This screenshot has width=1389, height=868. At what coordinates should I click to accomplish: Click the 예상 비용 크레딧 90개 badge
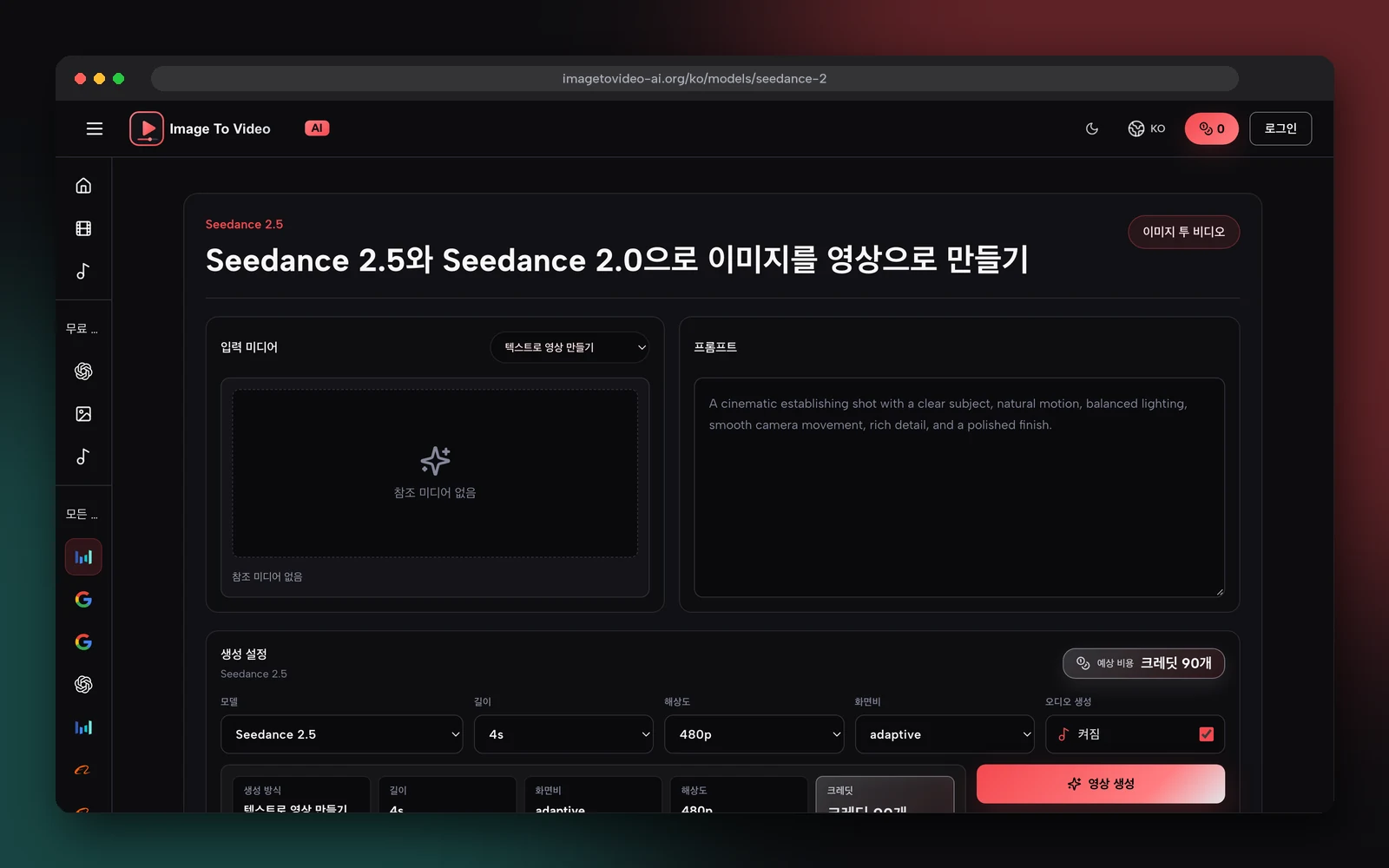(1143, 663)
